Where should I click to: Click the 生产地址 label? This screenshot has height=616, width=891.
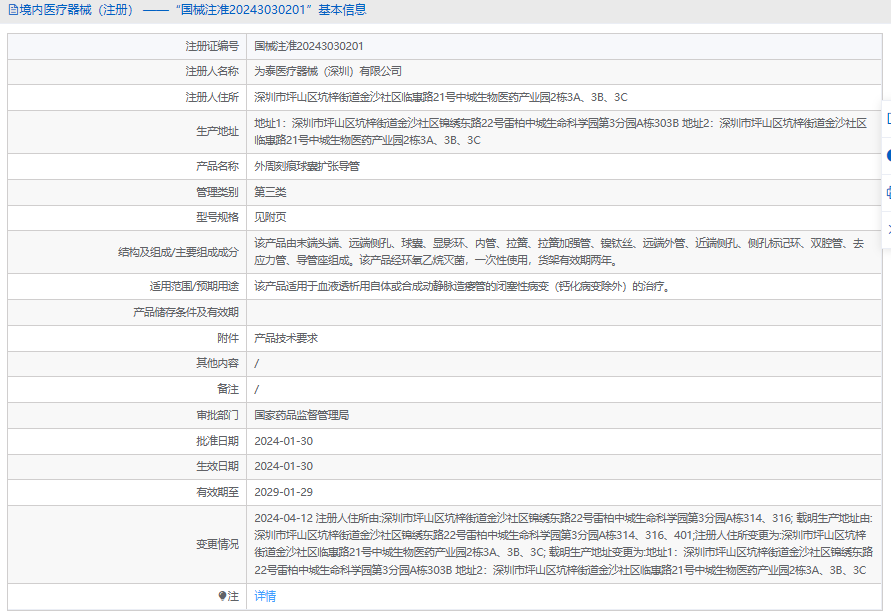[x=218, y=132]
